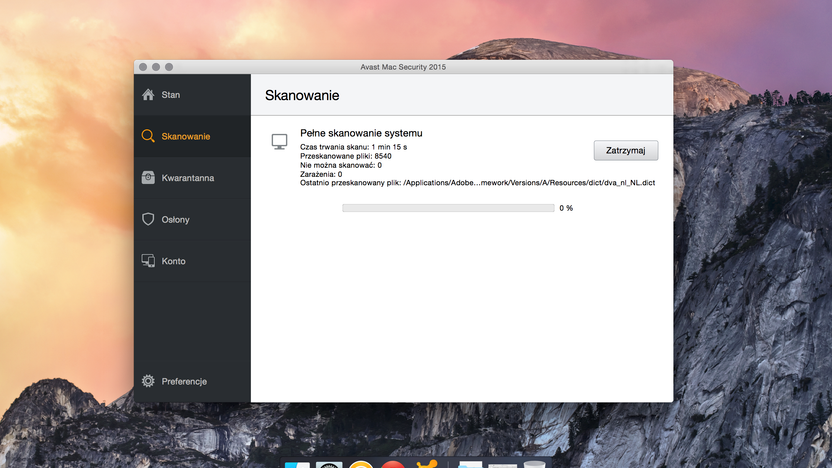The height and width of the screenshot is (468, 832).
Task: Close the Avast Mac Security window
Action: 143,67
